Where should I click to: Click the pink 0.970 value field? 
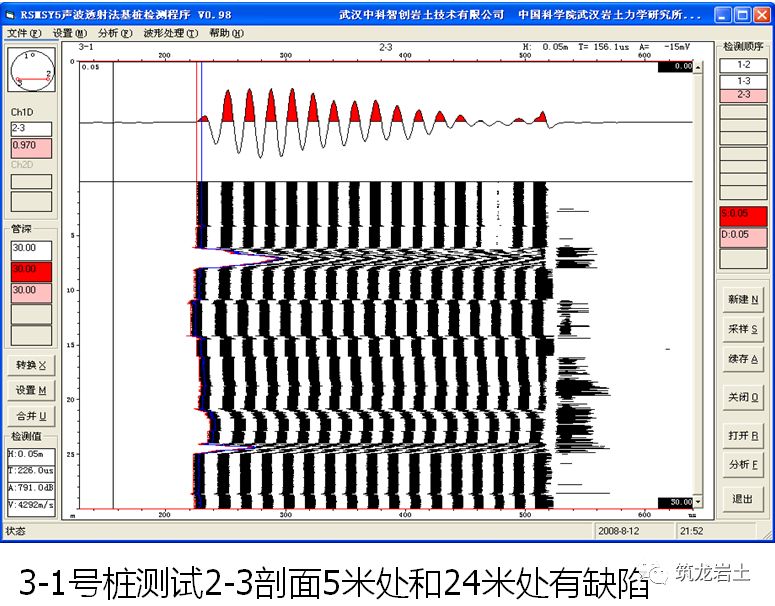tap(31, 148)
